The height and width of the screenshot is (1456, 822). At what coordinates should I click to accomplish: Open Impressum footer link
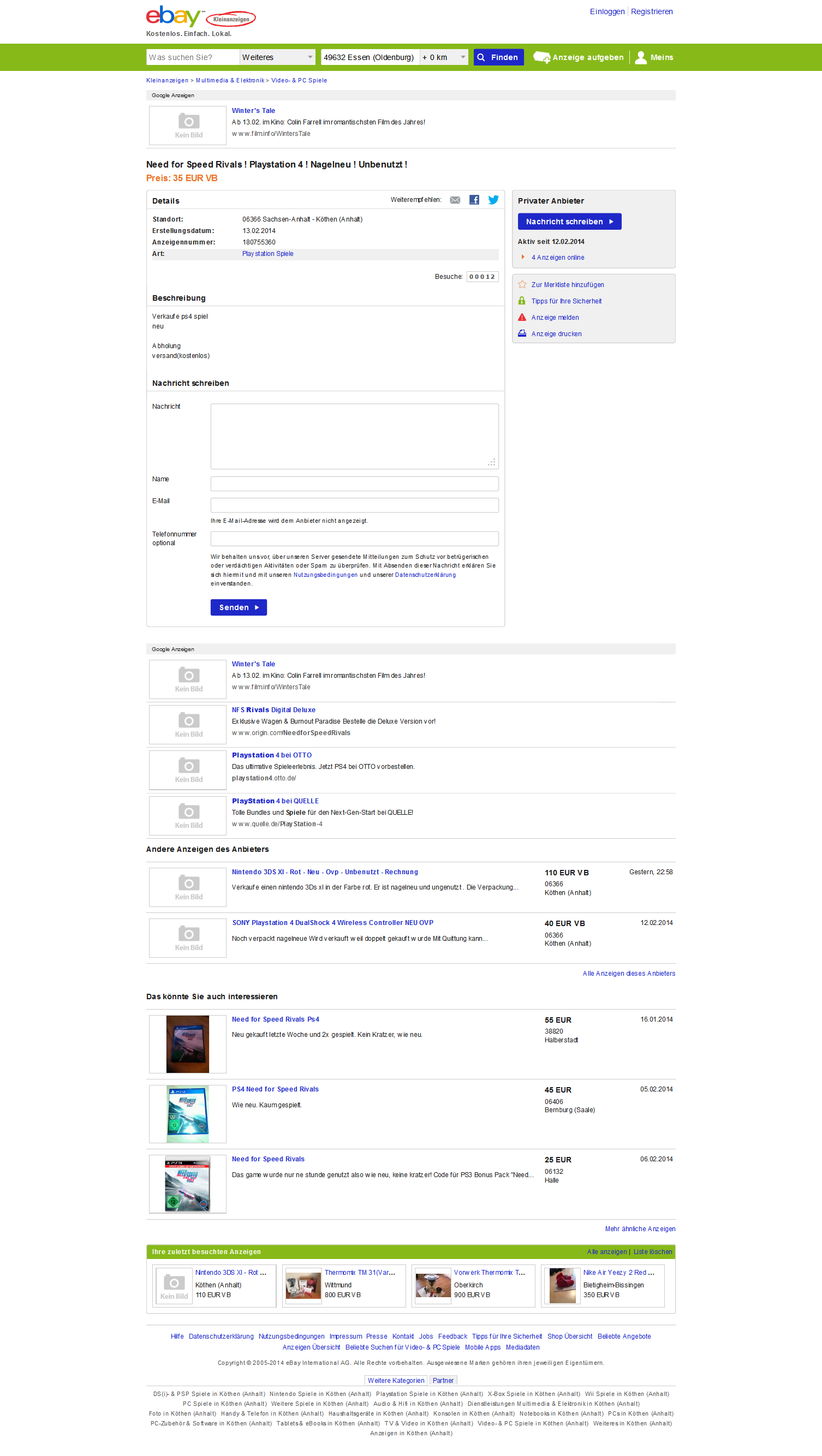click(346, 1337)
